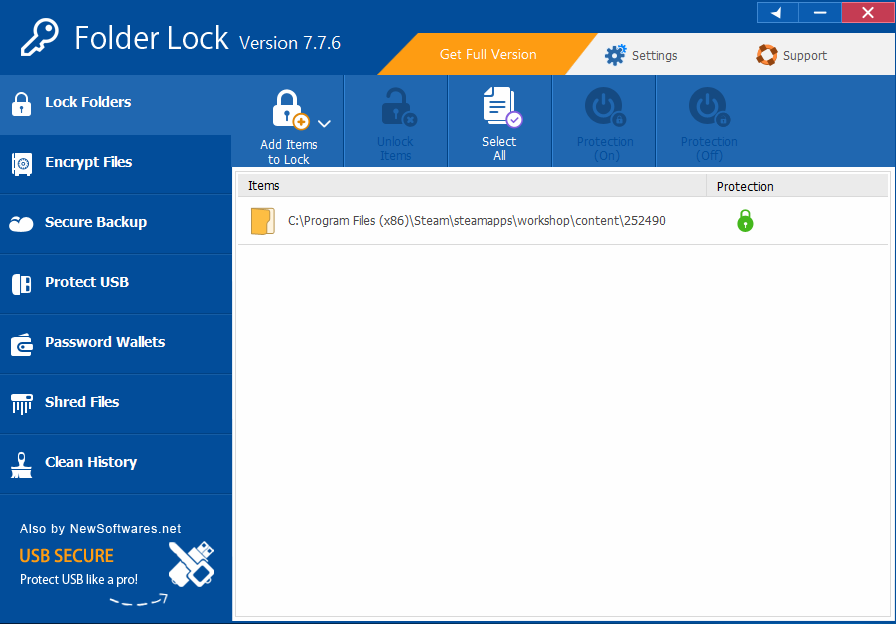Select the C:\Program Files (x86)\Steam path text
This screenshot has width=896, height=624.
[477, 221]
